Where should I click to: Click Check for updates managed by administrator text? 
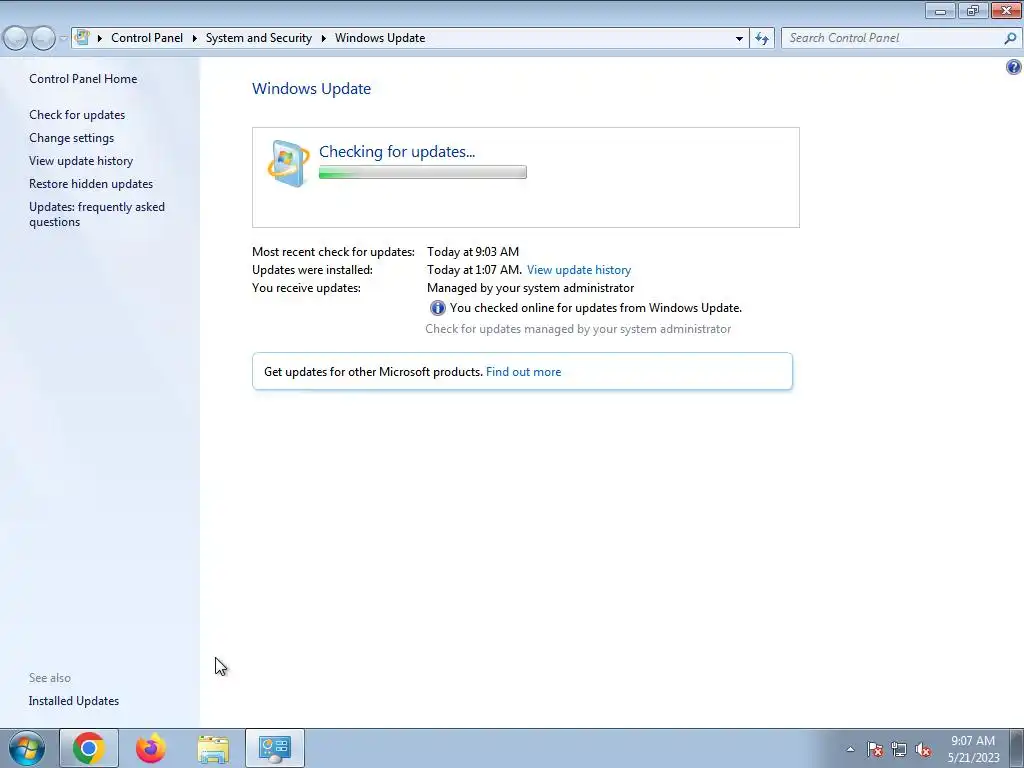(578, 329)
